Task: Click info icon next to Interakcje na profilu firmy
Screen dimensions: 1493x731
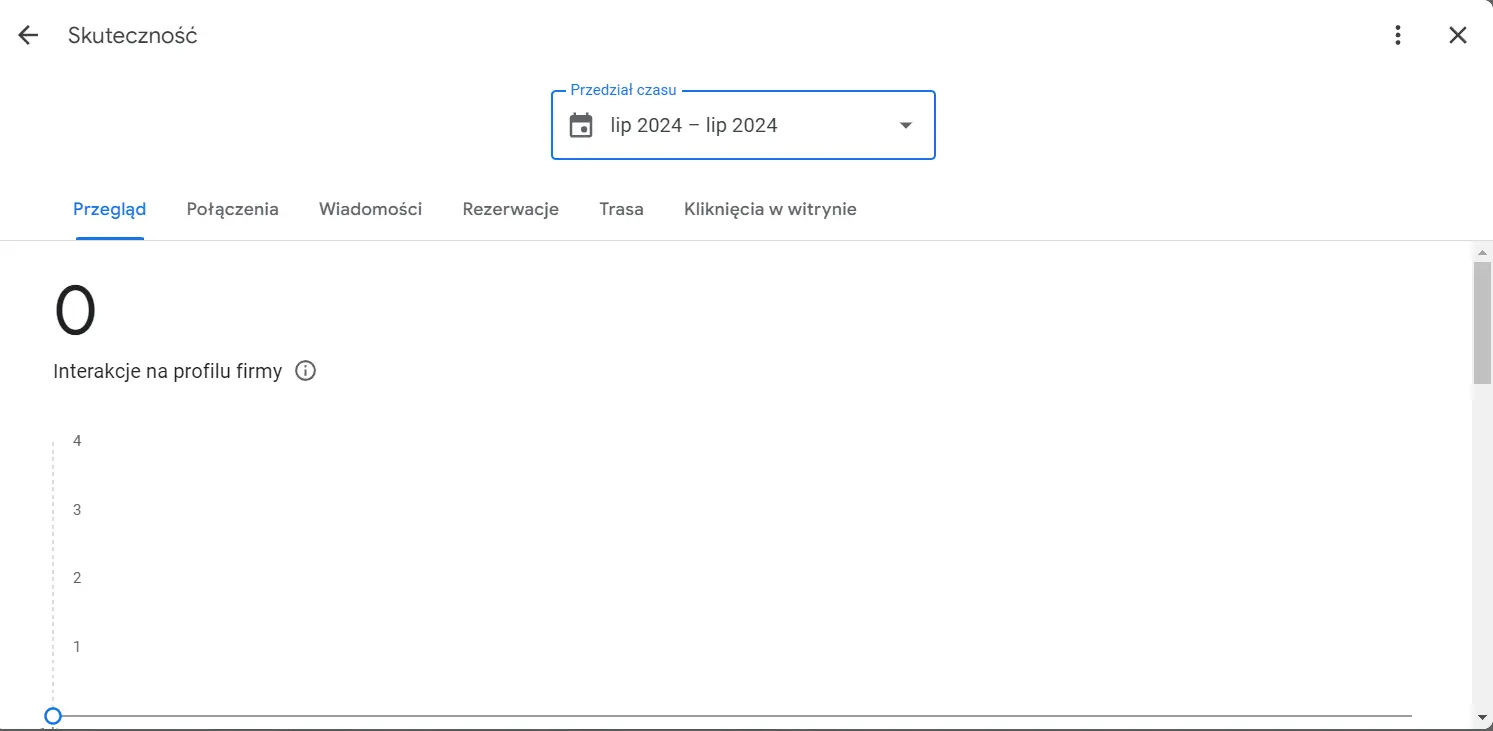Action: tap(306, 371)
